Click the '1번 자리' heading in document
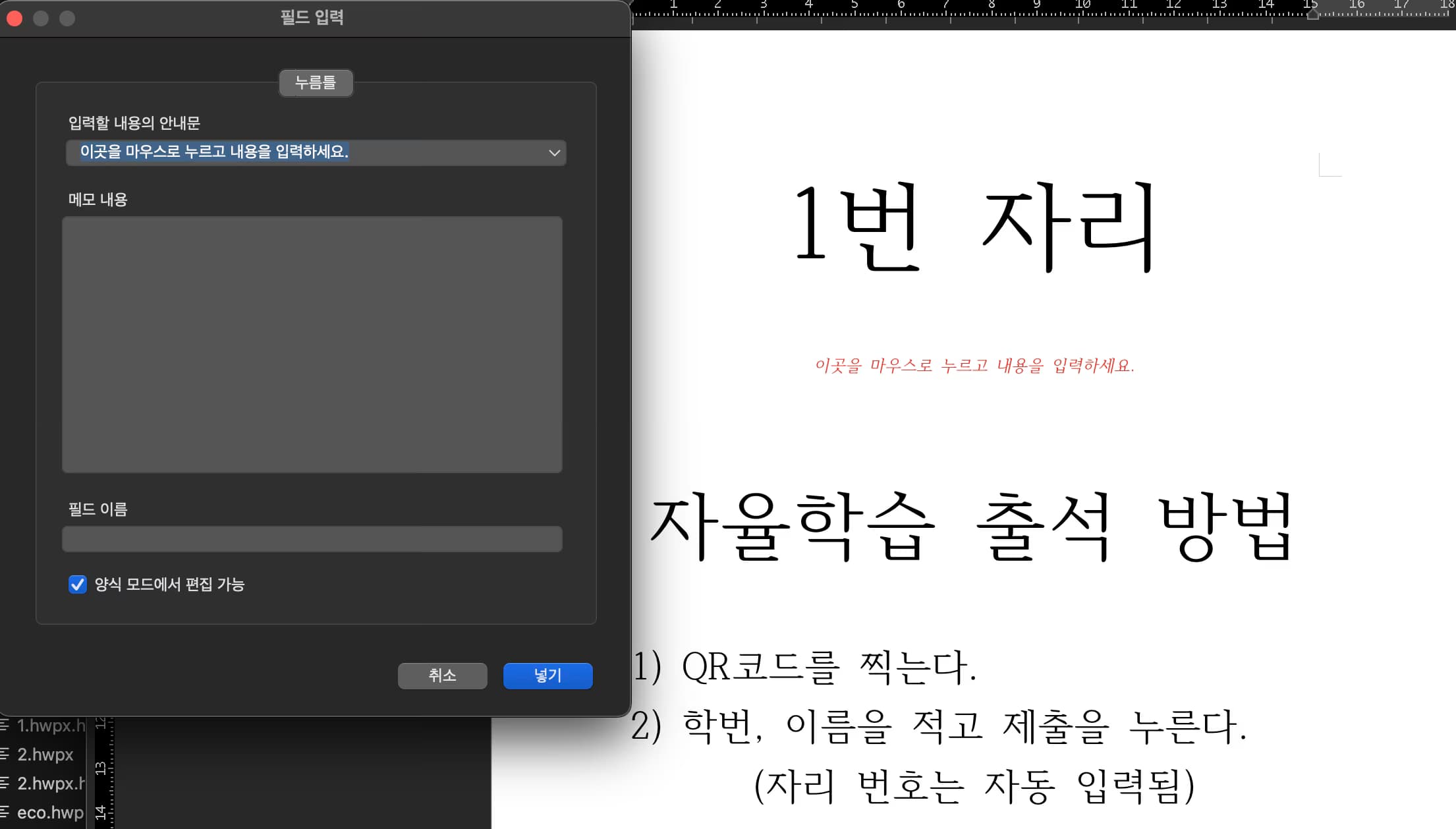 974,226
